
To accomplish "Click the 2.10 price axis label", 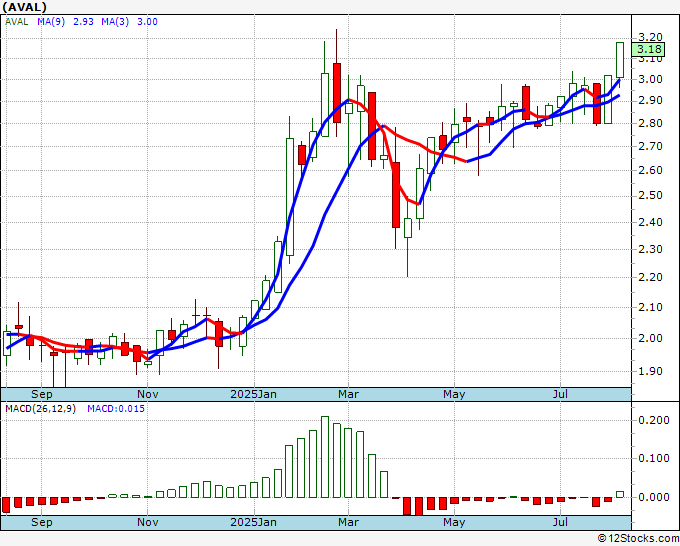I will (x=651, y=307).
